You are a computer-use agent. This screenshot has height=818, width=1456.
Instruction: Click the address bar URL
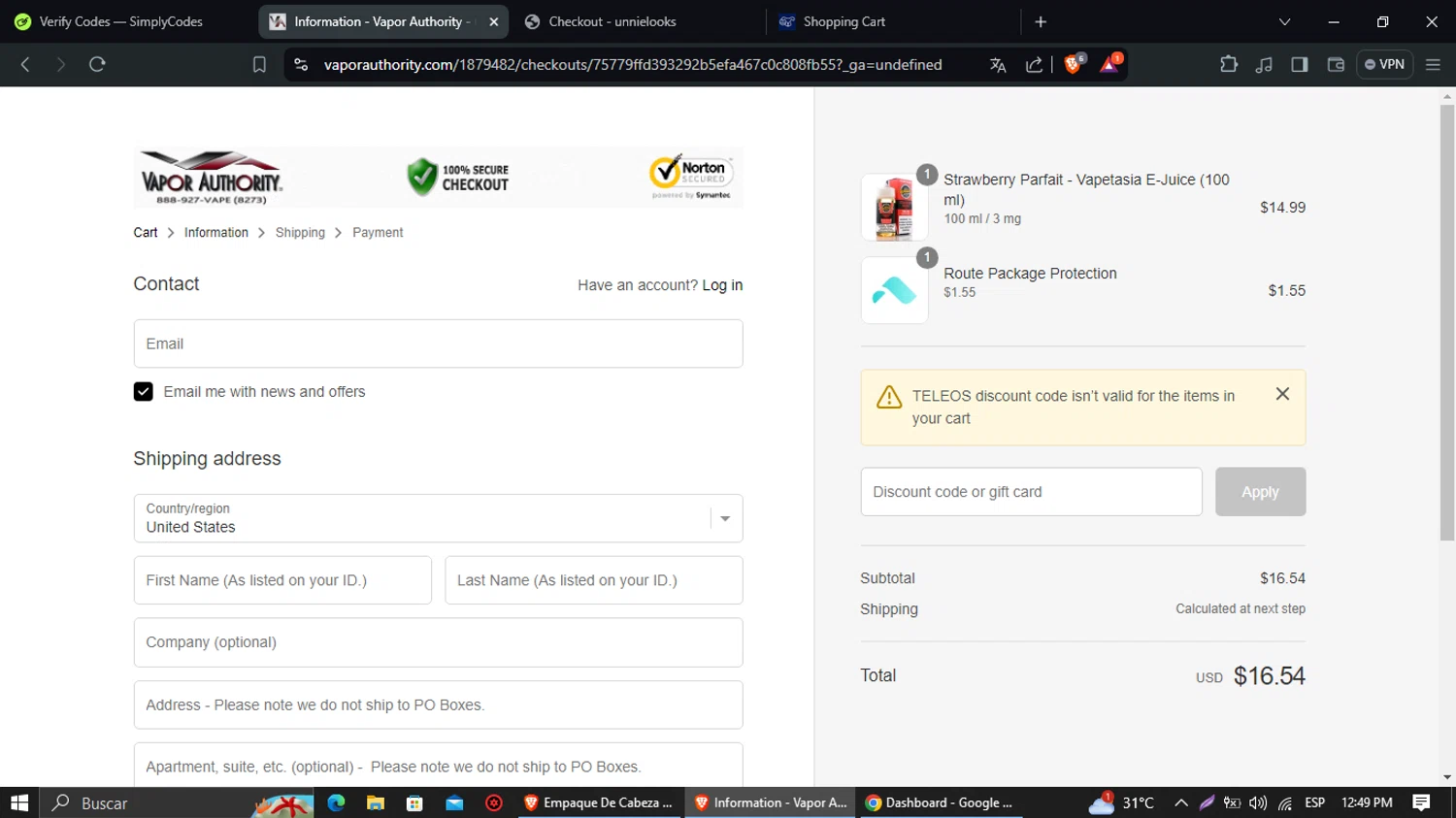point(633,65)
